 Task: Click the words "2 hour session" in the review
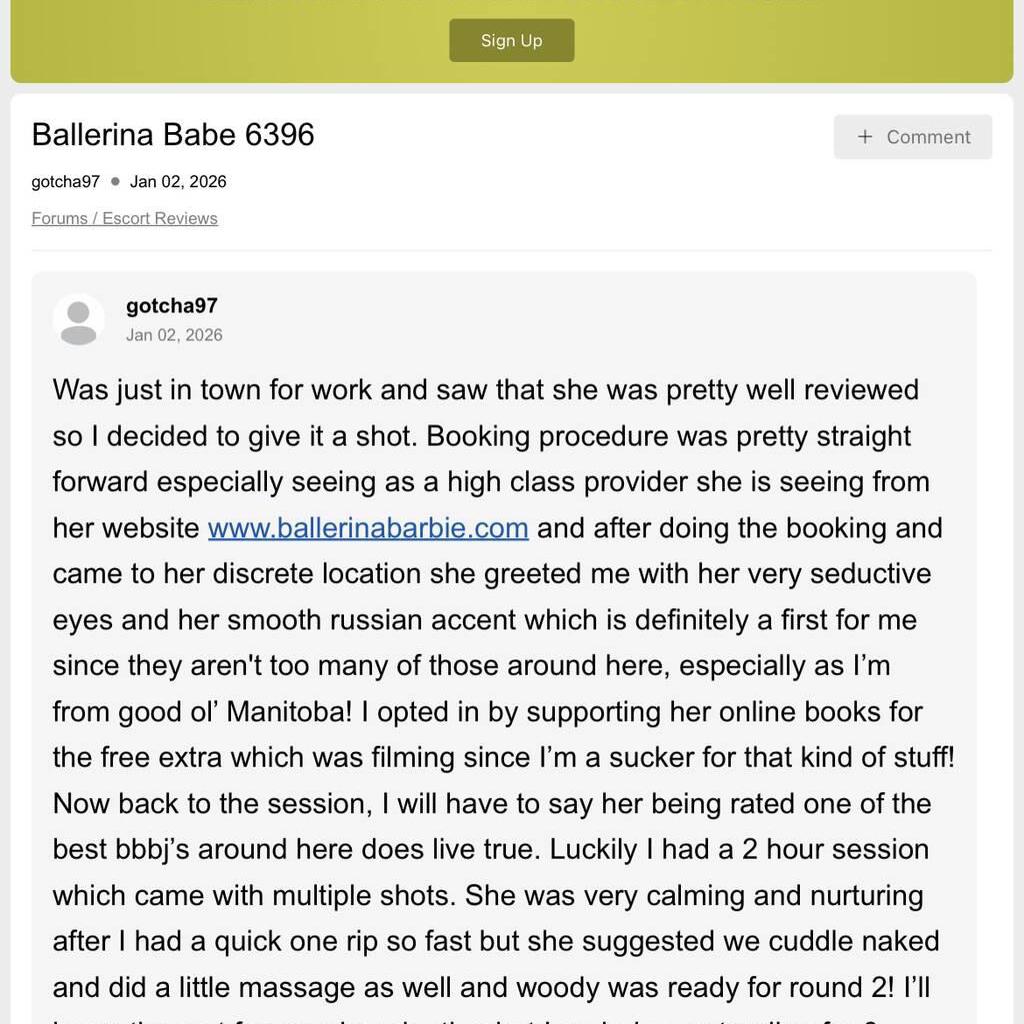coord(817,849)
